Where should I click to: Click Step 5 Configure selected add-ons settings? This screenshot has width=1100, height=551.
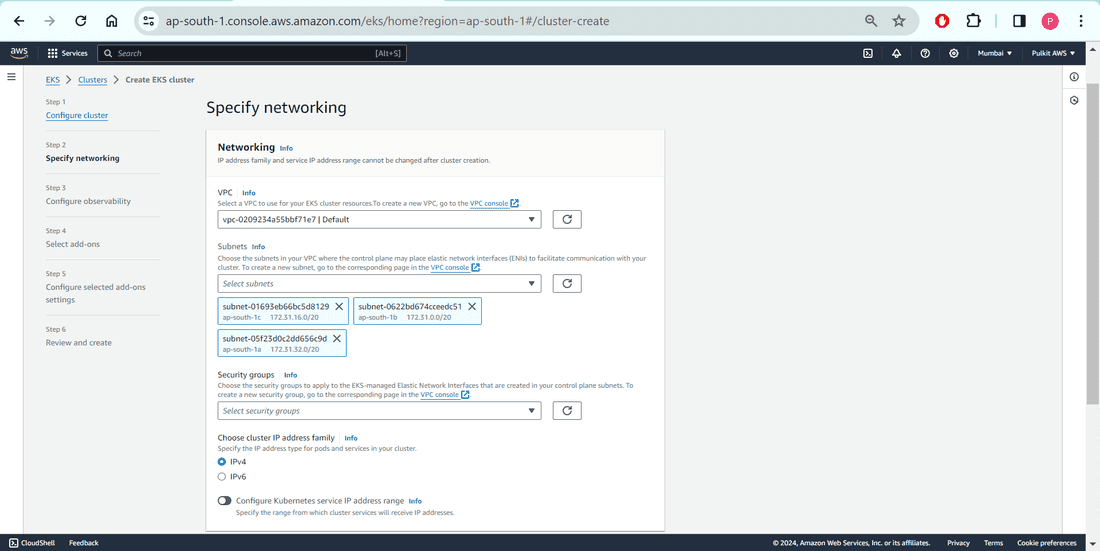pos(95,293)
